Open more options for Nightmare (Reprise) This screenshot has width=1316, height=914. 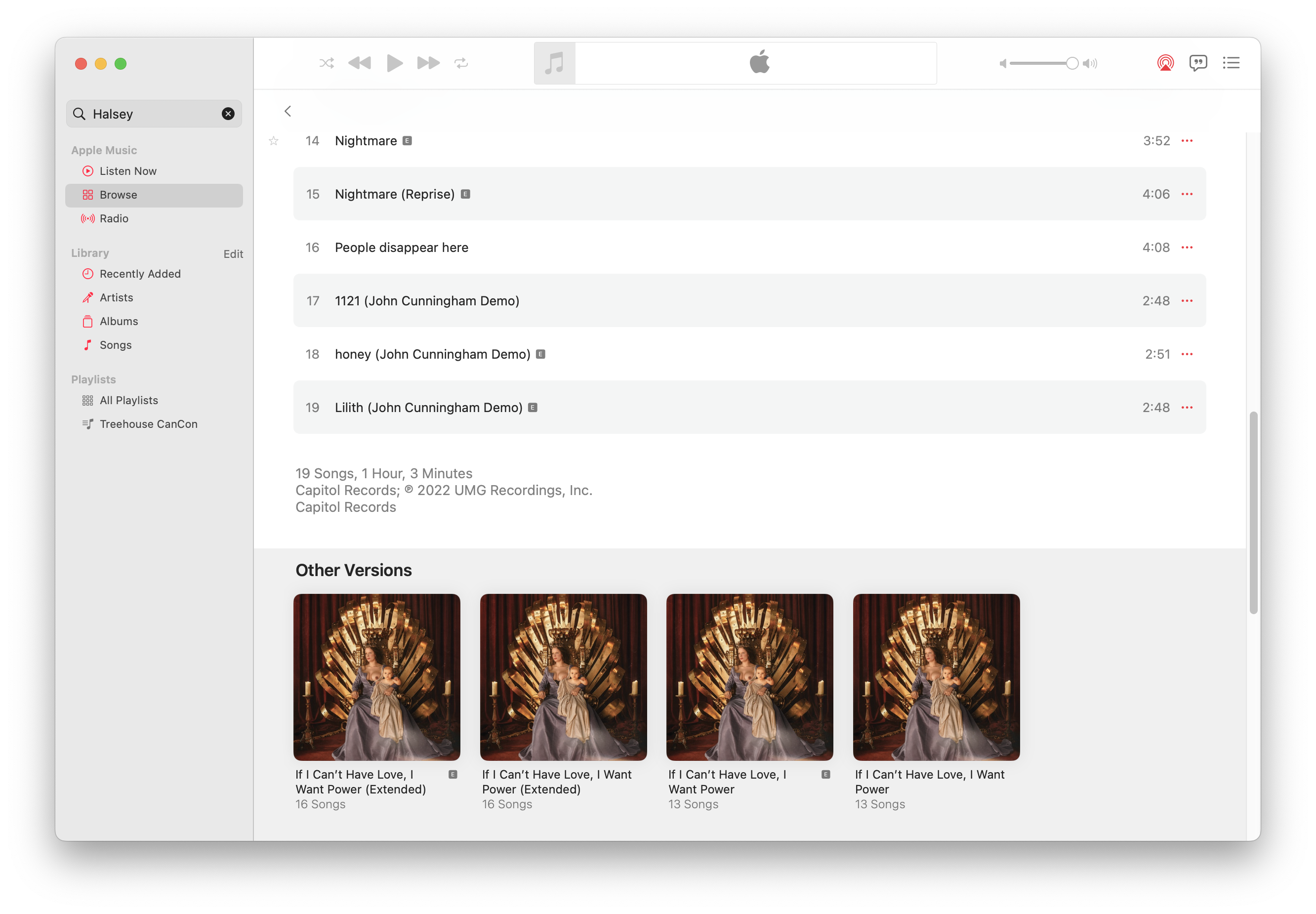click(1187, 194)
